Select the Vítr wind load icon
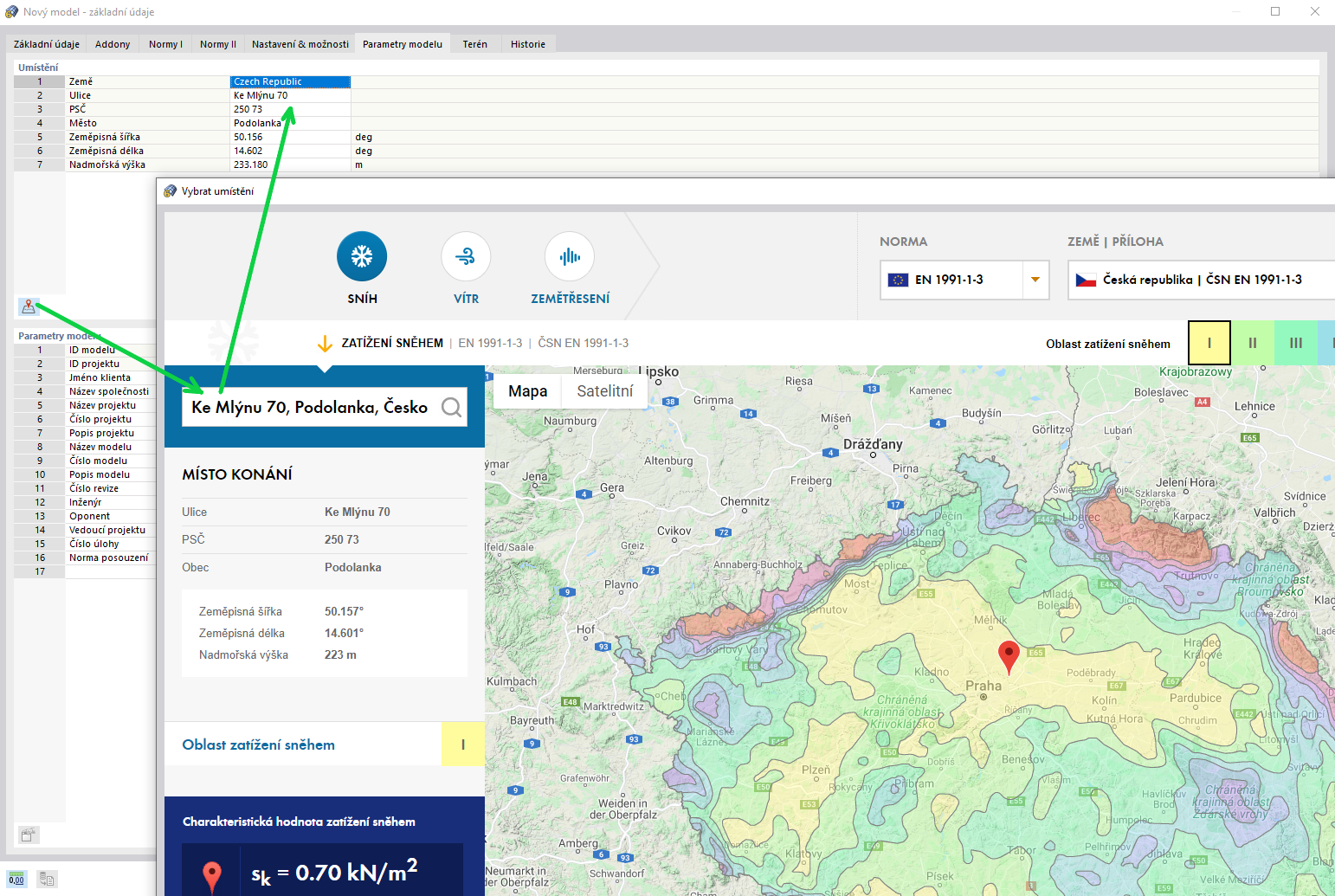 click(x=466, y=256)
